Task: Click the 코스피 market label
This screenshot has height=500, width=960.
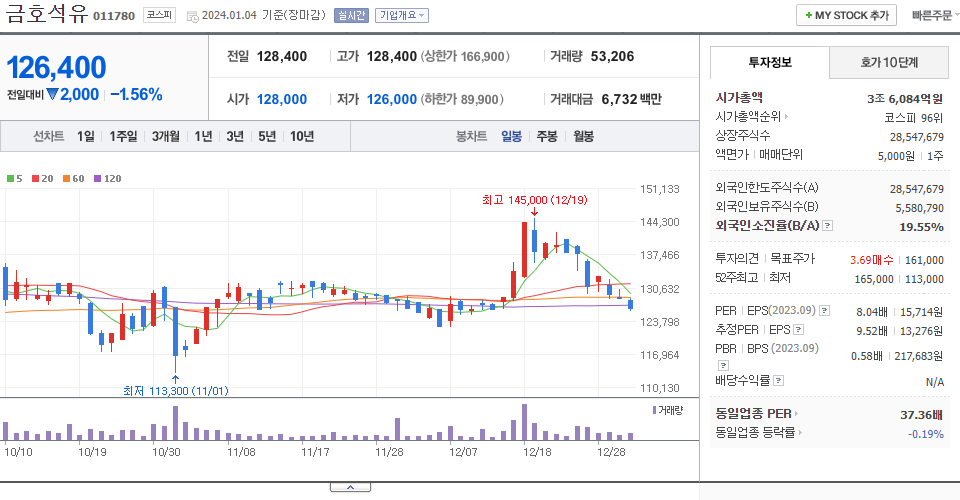Action: pos(159,15)
